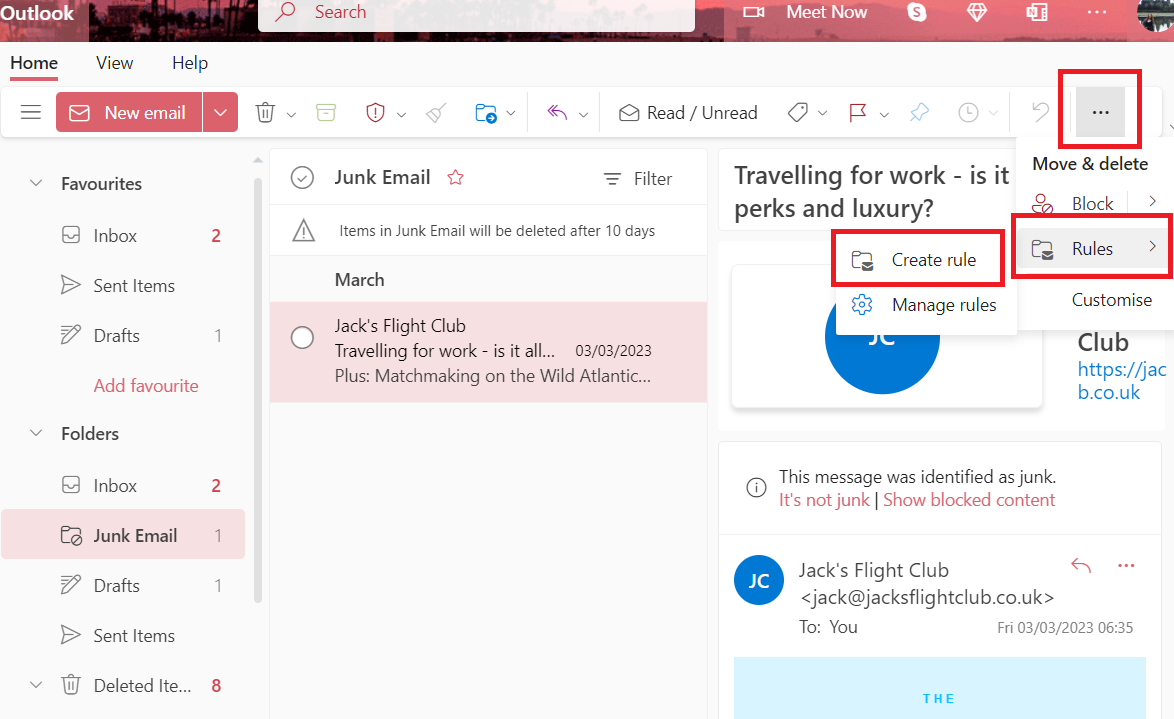Toggle the hamburger navigation pane button
Screen dimensions: 1174x719
31,113
